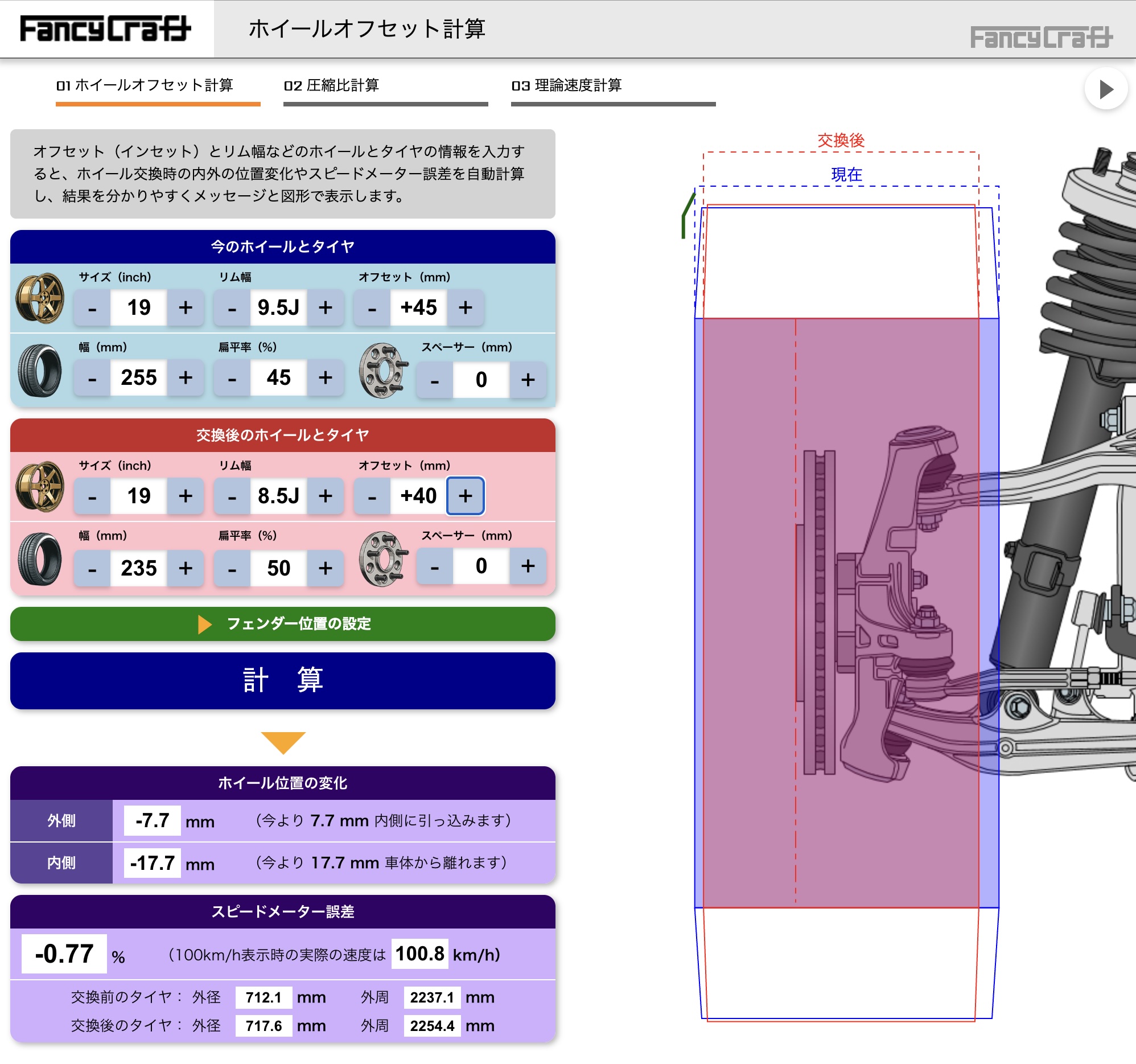Image resolution: width=1136 pixels, height=1064 pixels.
Task: Increase replacement spacer thickness from 0
Action: 528,566
